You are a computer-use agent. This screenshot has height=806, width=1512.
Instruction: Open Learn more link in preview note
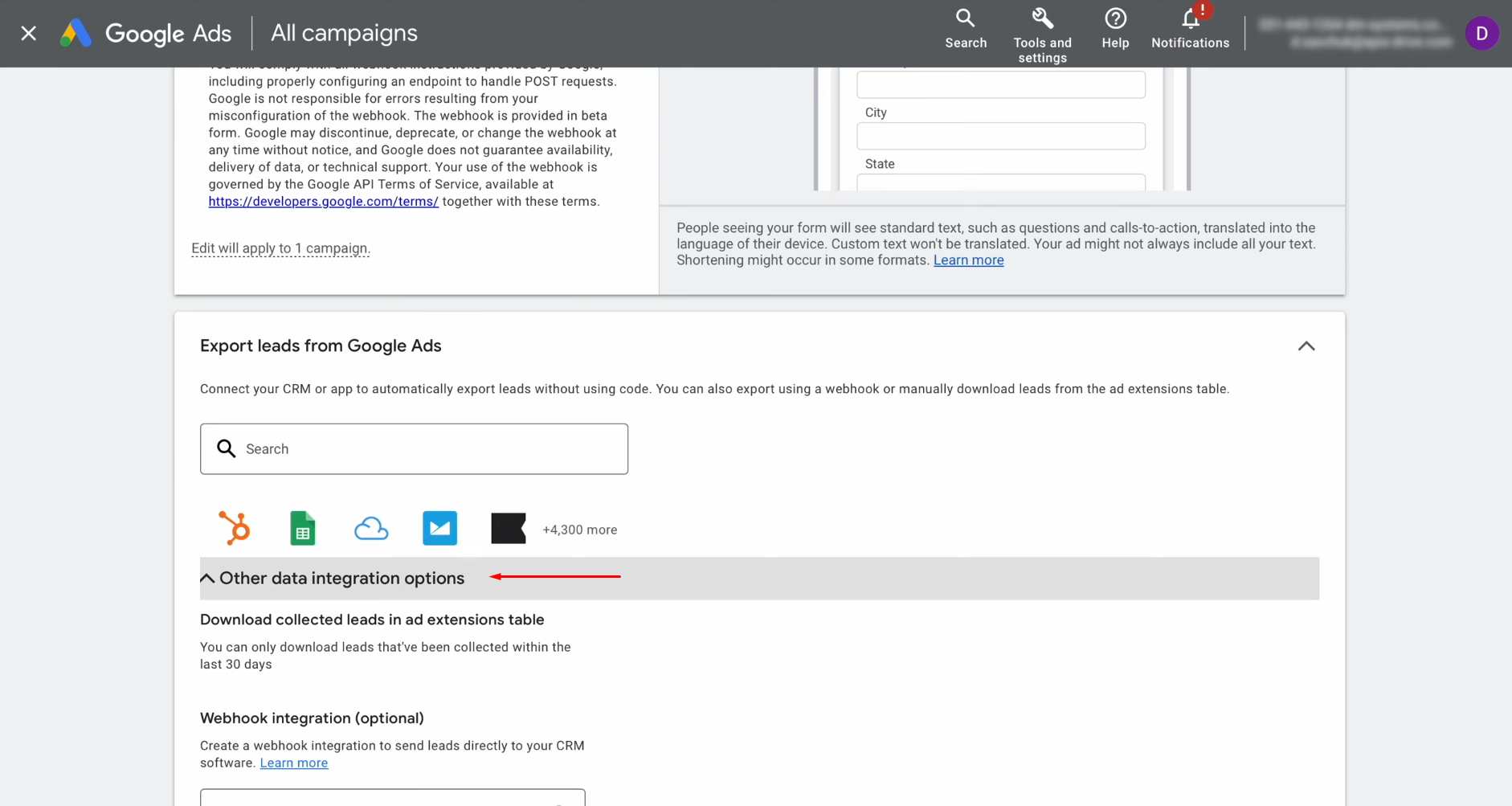click(x=968, y=260)
